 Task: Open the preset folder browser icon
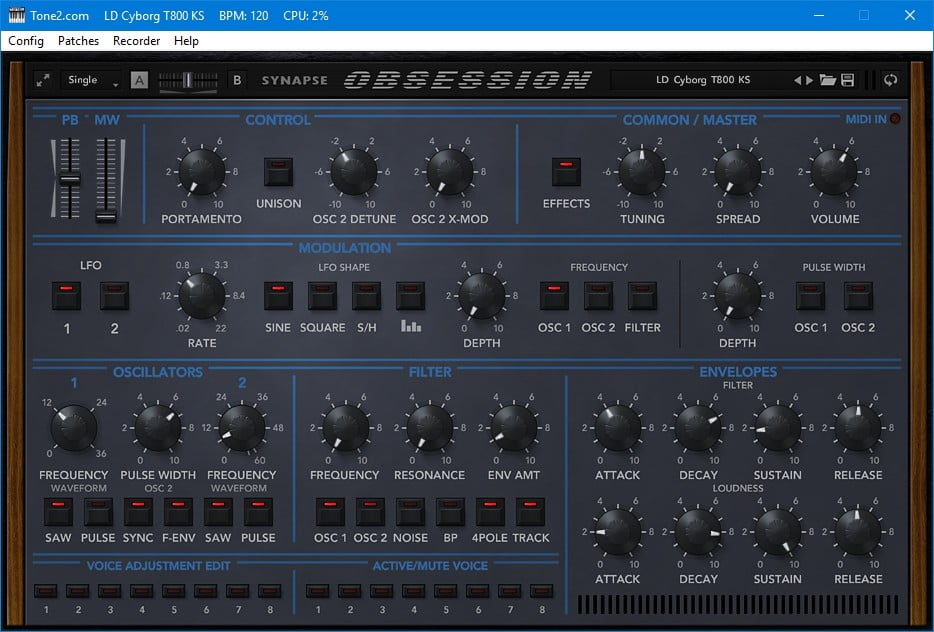coord(828,80)
